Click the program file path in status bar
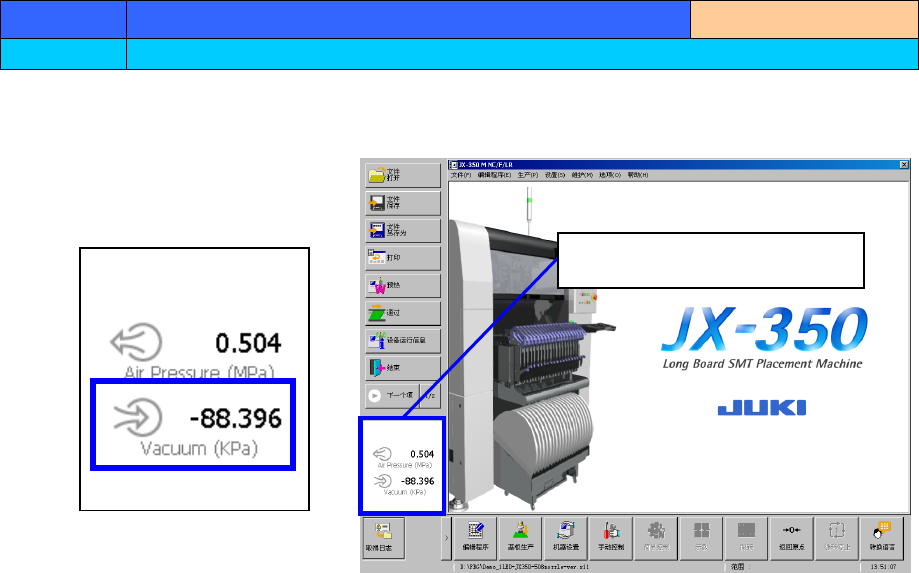Viewport: 919px width, 573px height. pos(525,567)
